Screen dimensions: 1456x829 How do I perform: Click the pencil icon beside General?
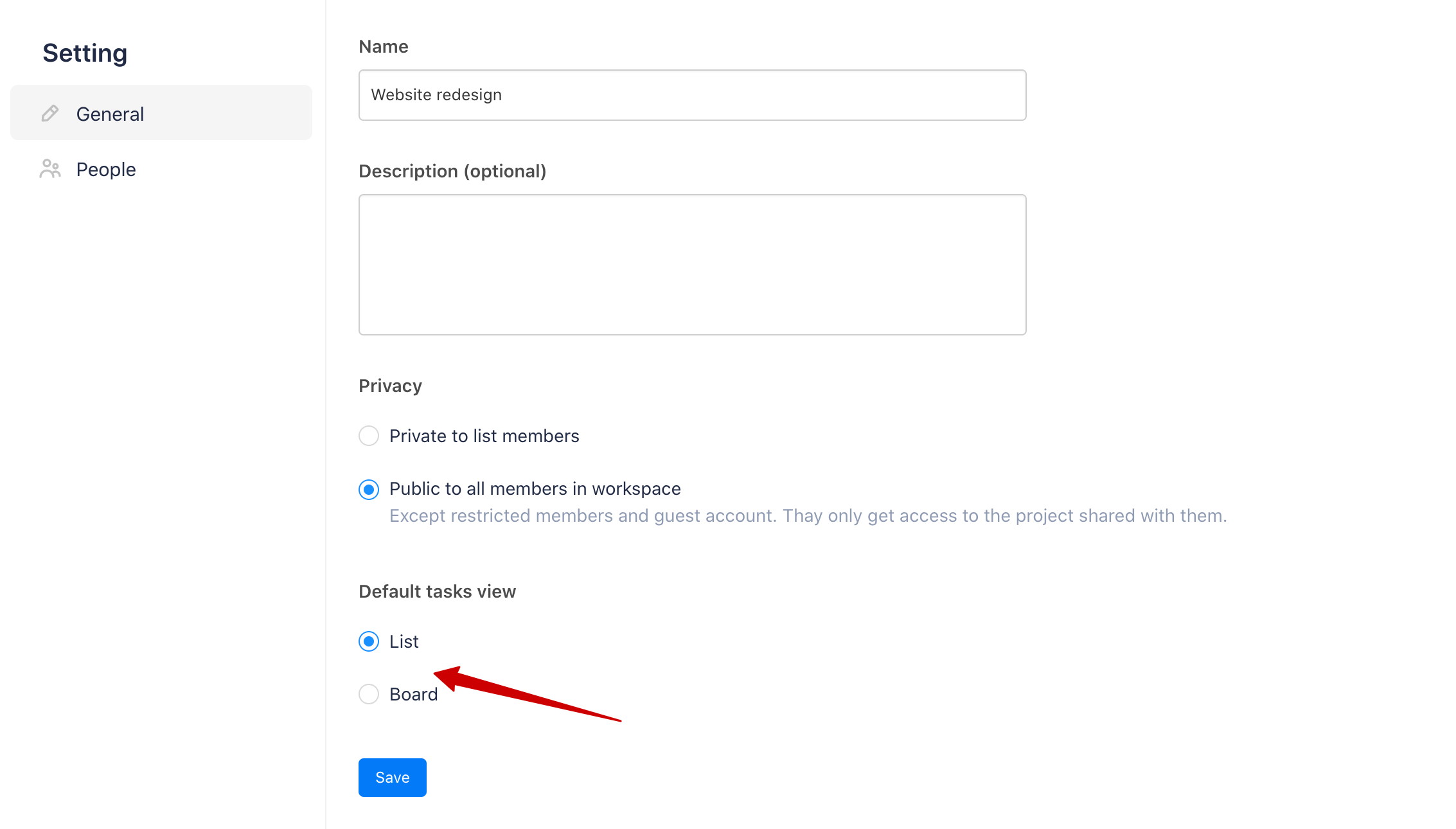[50, 113]
